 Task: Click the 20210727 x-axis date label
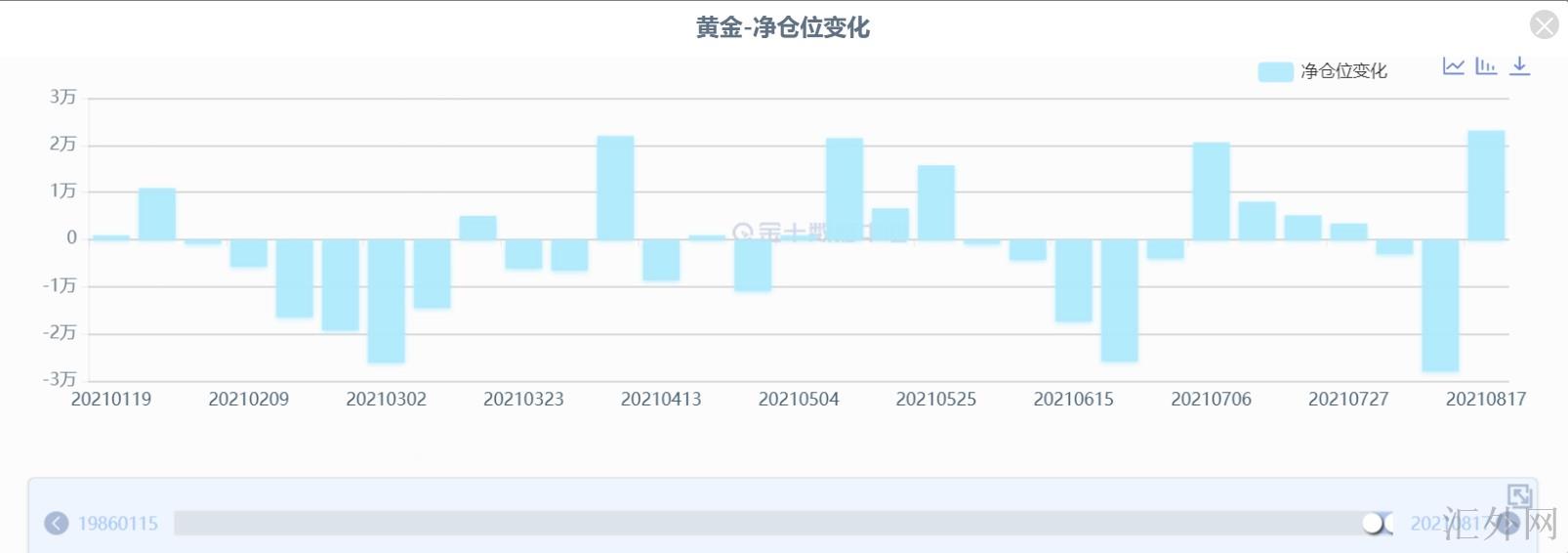1348,399
